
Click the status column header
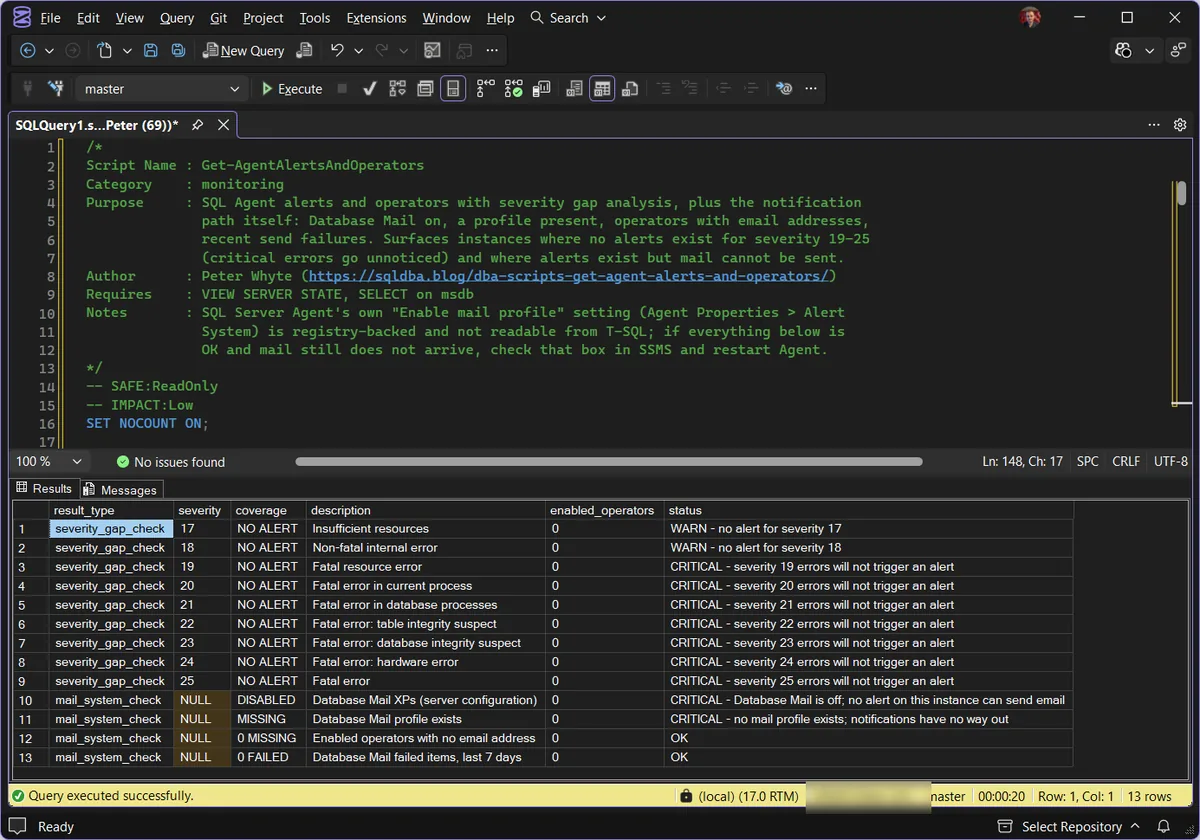[868, 510]
